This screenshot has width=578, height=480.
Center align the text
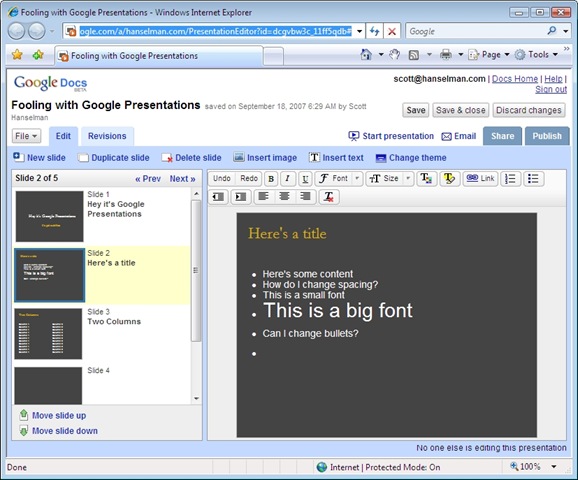pyautogui.click(x=284, y=196)
